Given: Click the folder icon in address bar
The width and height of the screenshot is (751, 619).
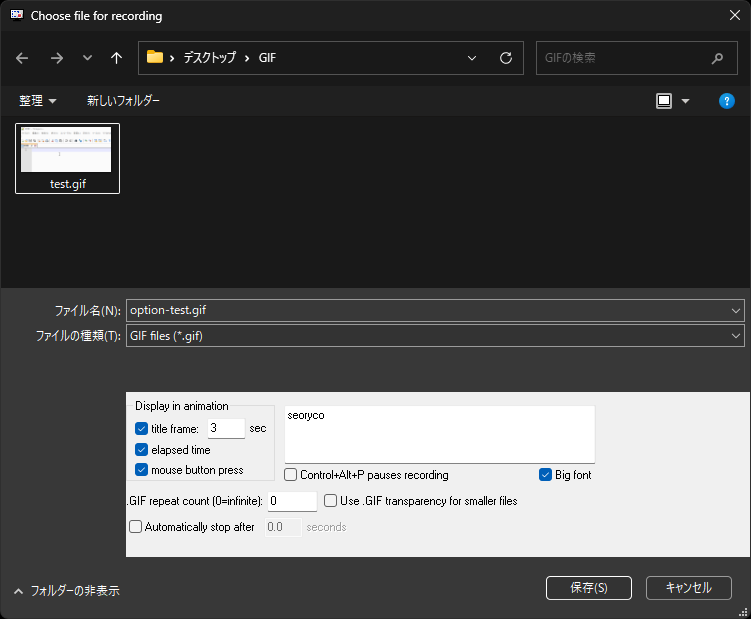Looking at the screenshot, I should click(155, 58).
